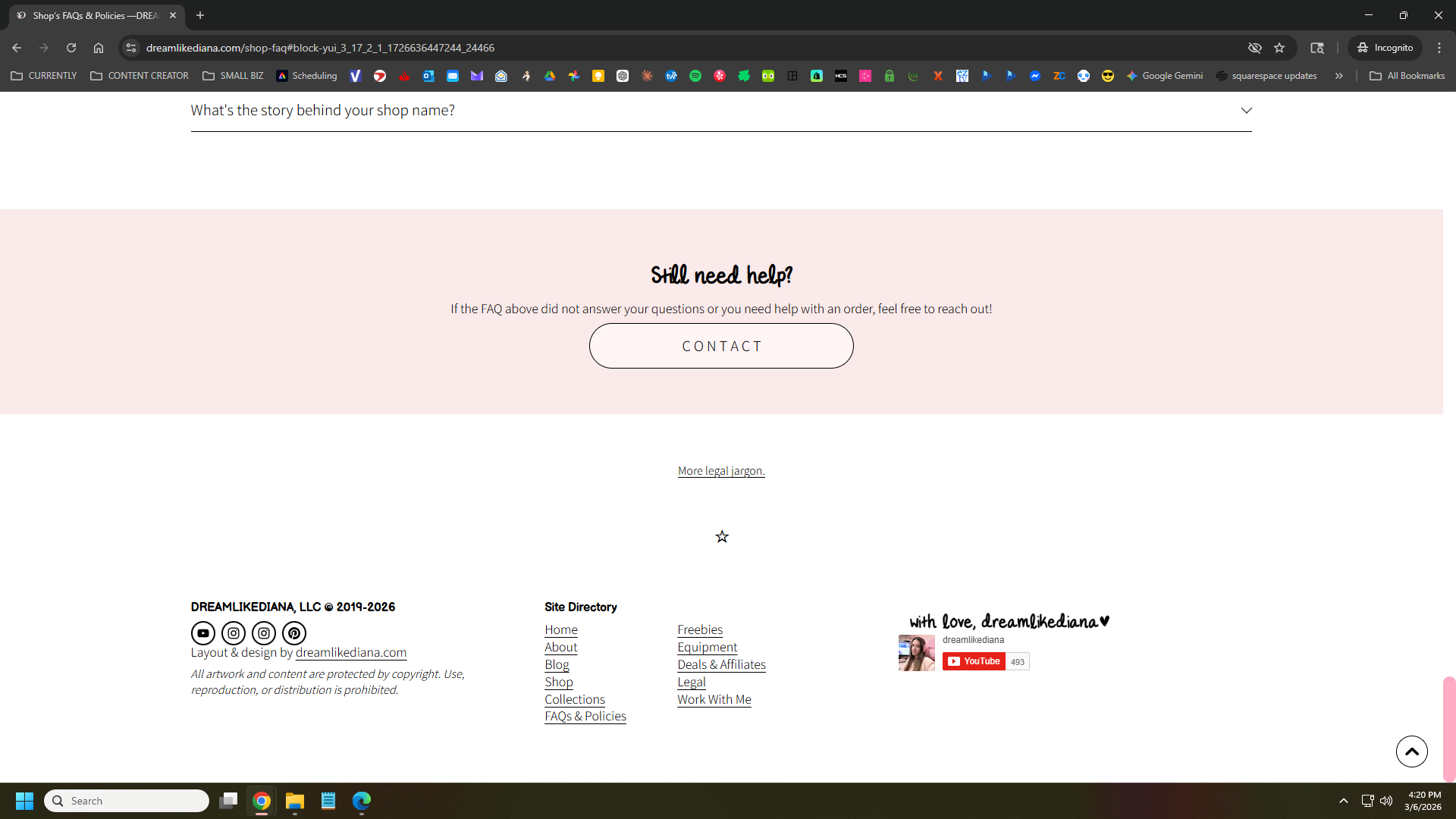Reload the page

pos(71,48)
